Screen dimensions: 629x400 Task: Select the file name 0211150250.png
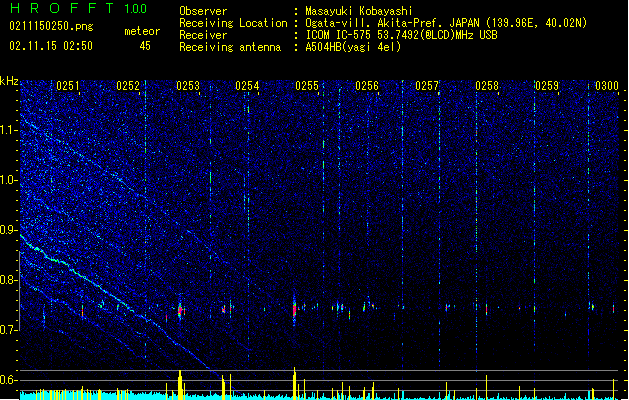tap(51, 26)
